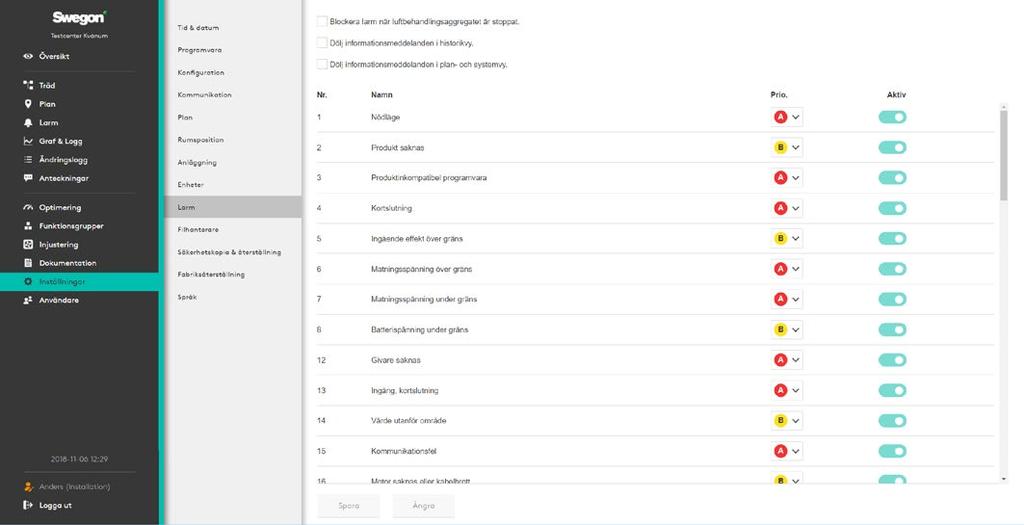1024x525 pixels.
Task: Toggle Aktiv switch for Ingående effekt över gräns
Action: (892, 238)
